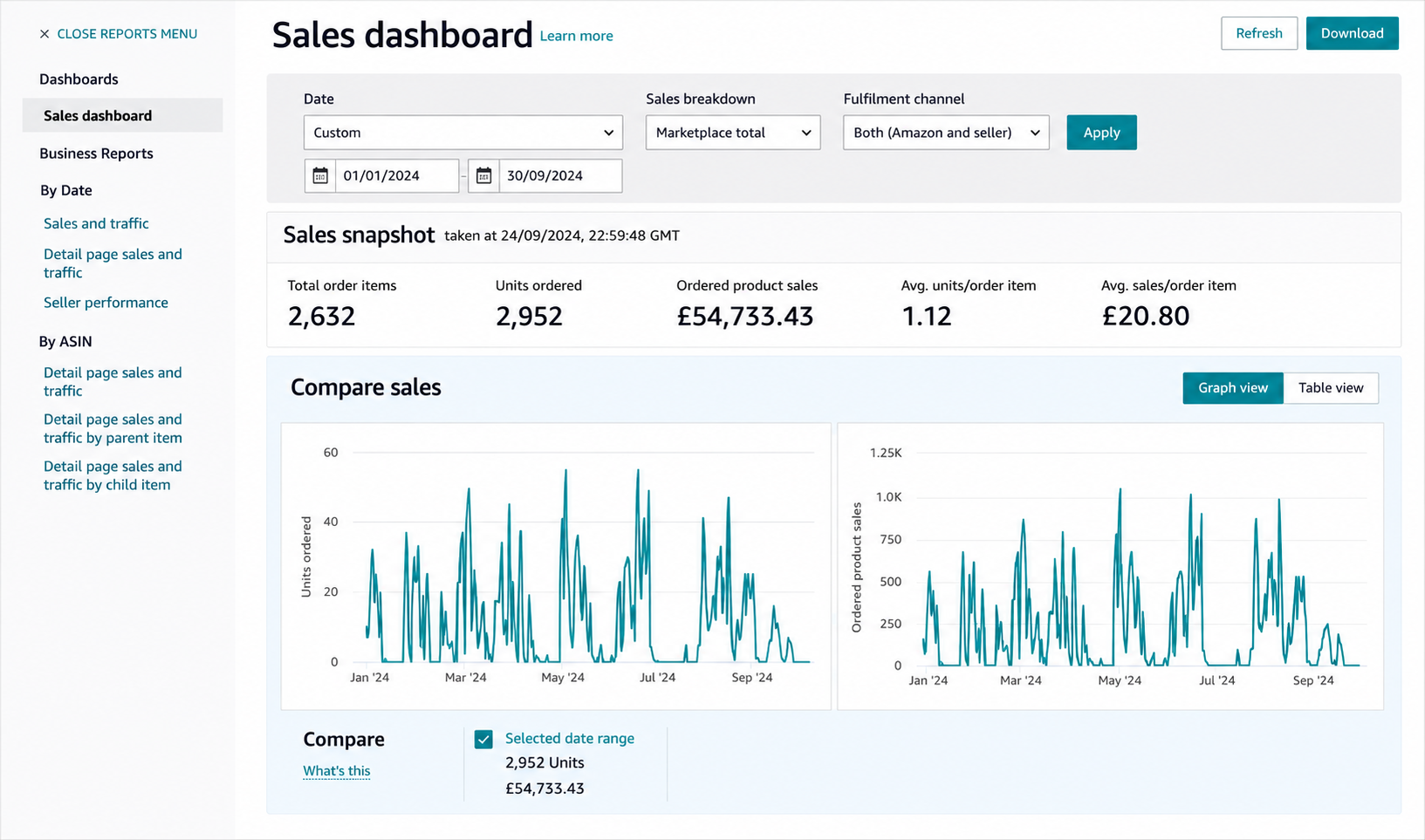This screenshot has width=1425, height=840.
Task: Click the Units ordered line chart
Action: 556,566
